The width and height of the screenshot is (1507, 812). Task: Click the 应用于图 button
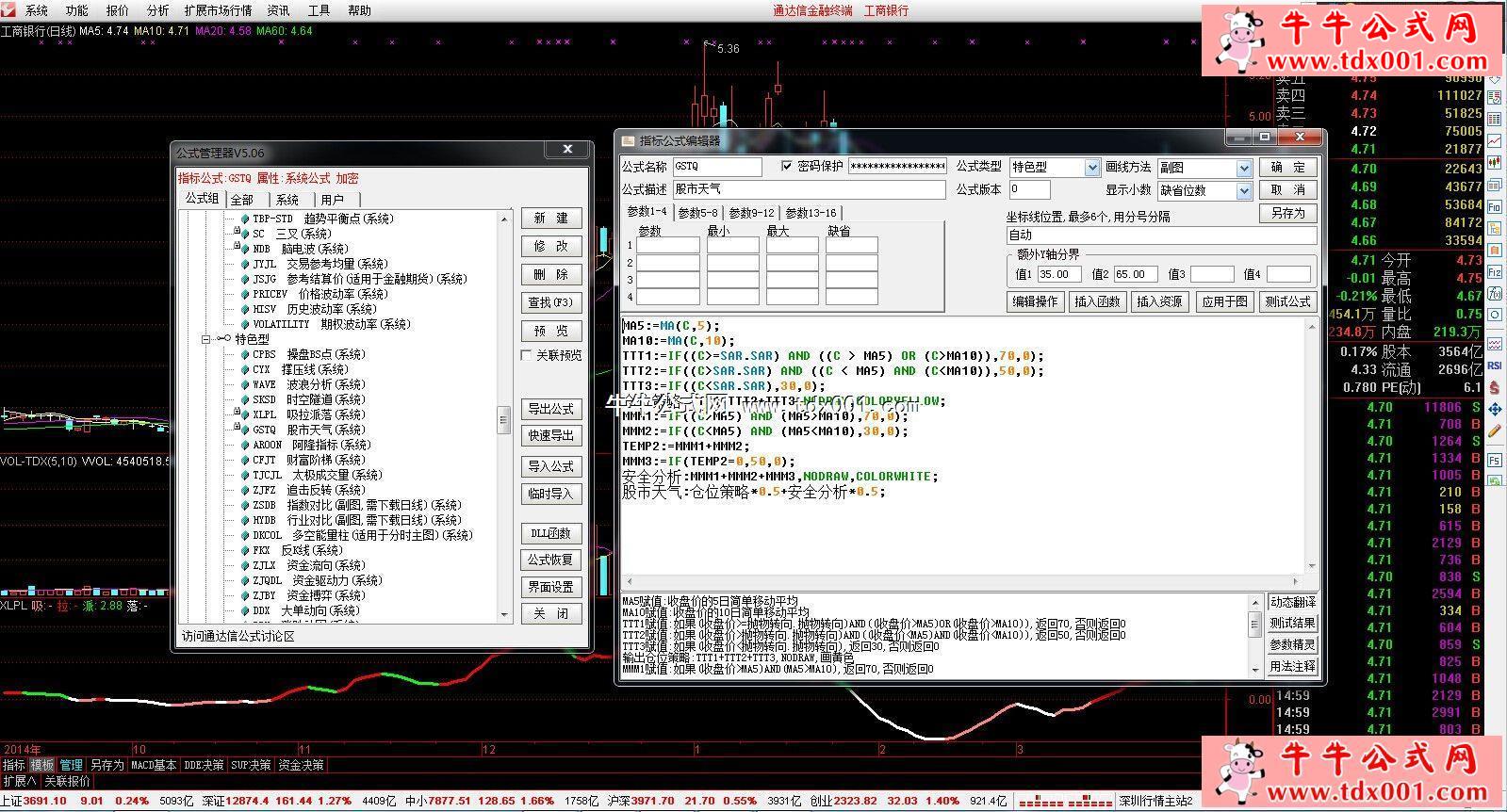[x=1224, y=301]
